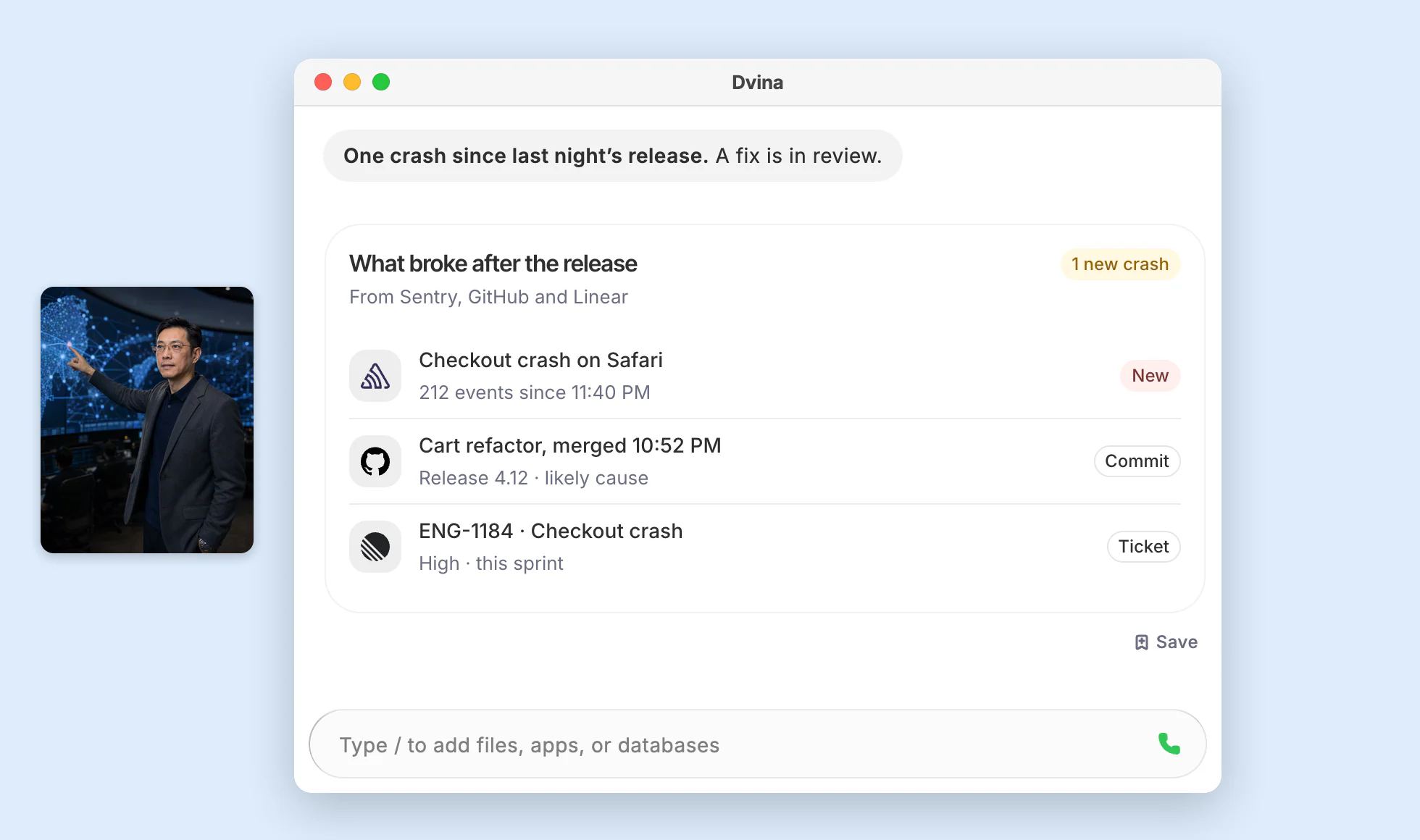Image resolution: width=1420 pixels, height=840 pixels.
Task: Click 'What broke after the release' heading
Action: tap(493, 264)
